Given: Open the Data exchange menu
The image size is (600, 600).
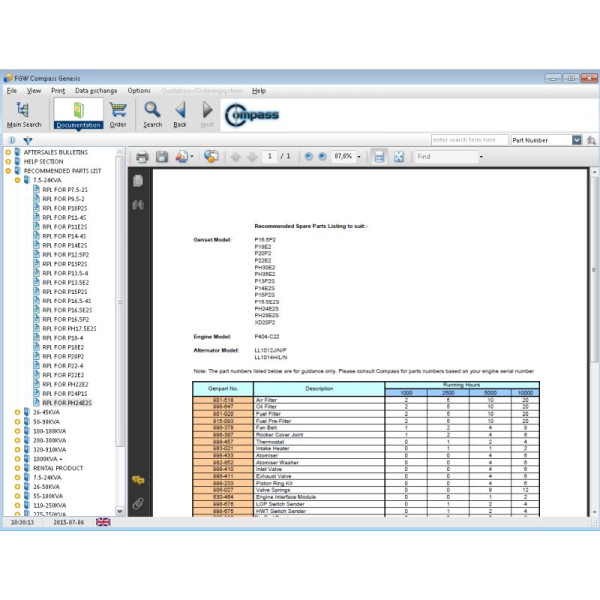Looking at the screenshot, I should click(x=95, y=90).
